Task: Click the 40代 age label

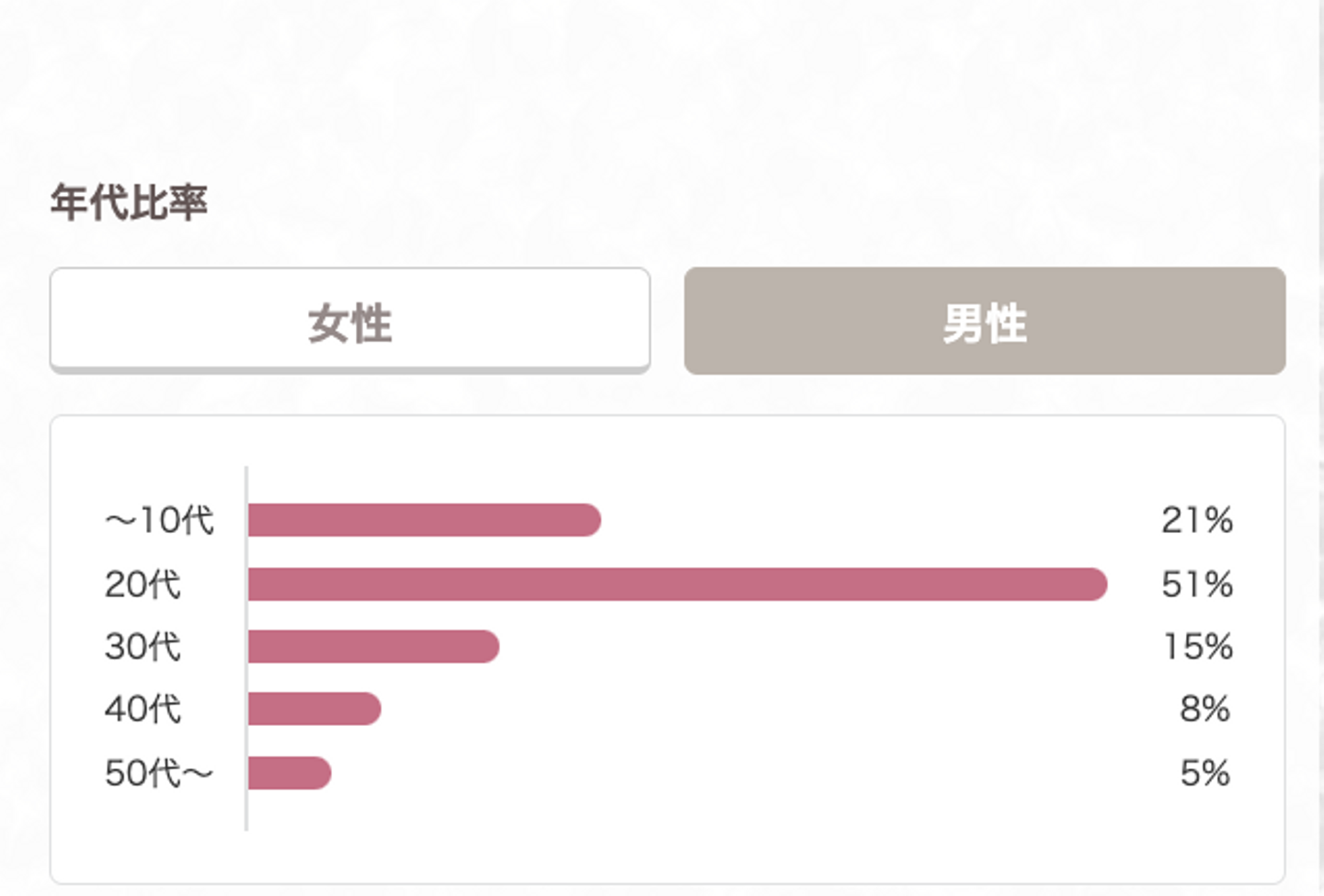Action: click(143, 709)
